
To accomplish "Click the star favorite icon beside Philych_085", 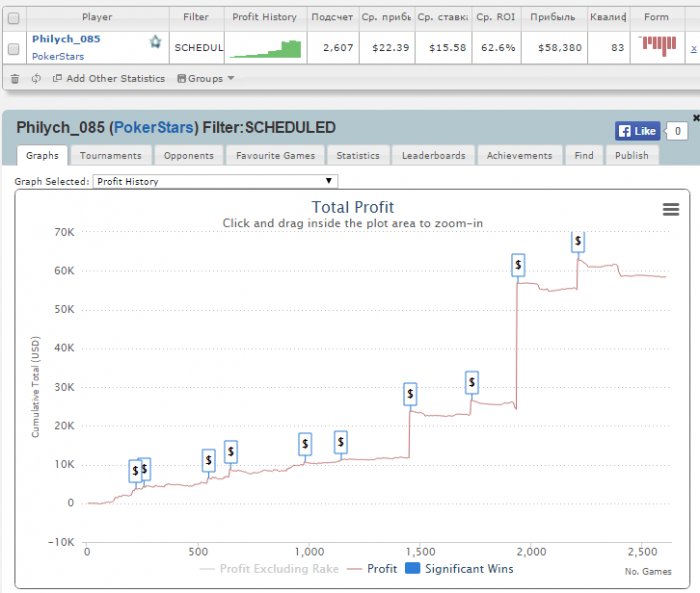I will 155,42.
